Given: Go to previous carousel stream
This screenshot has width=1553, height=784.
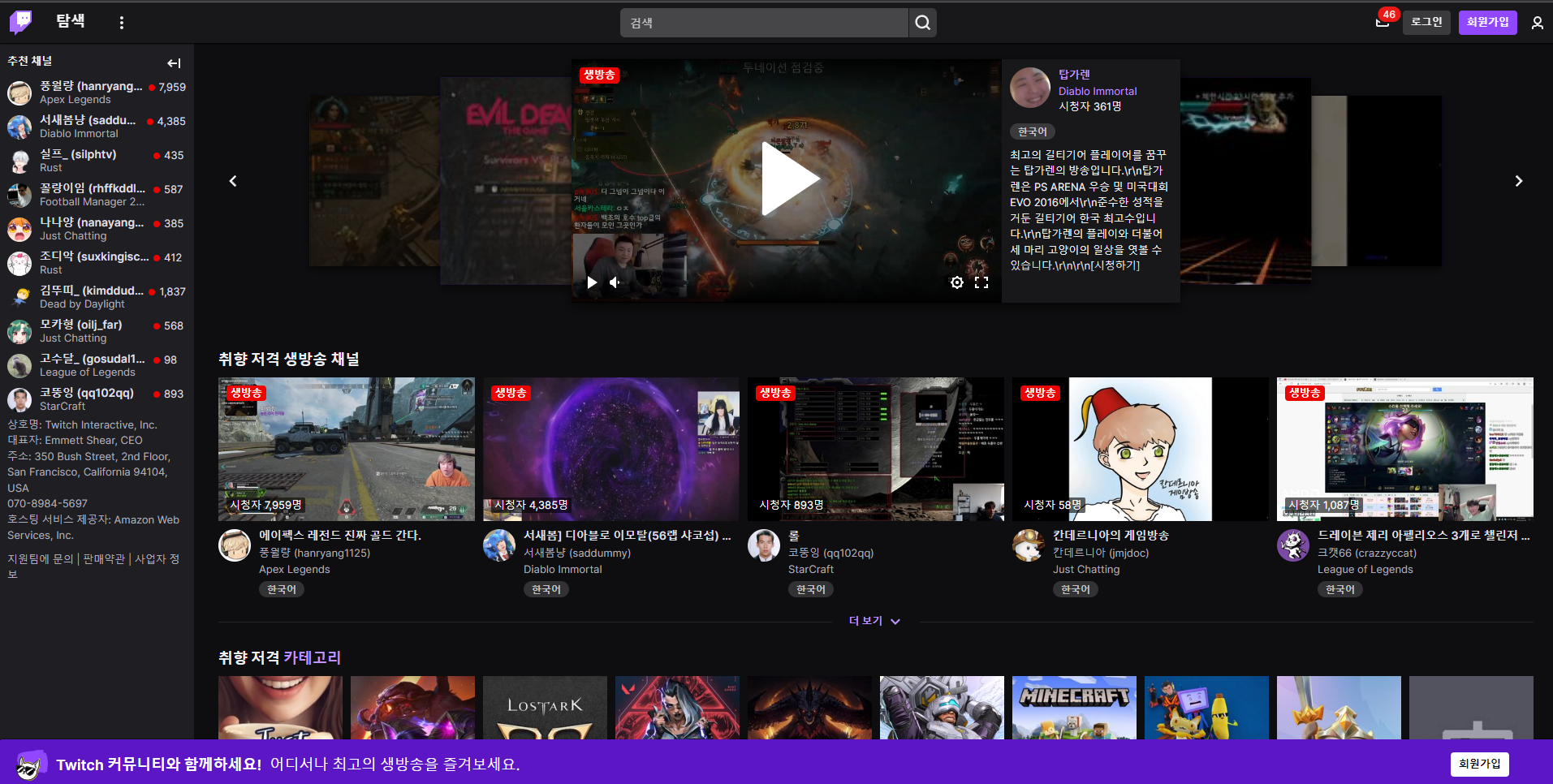Looking at the screenshot, I should 233,181.
